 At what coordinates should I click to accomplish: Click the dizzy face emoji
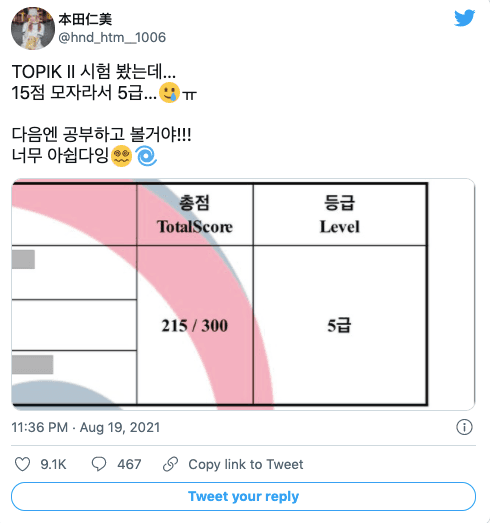tap(121, 156)
